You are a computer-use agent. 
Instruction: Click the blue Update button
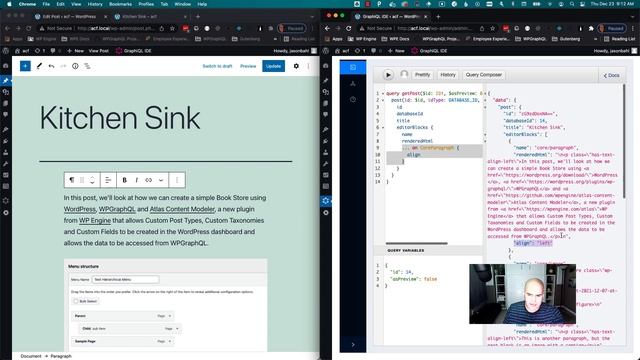pyautogui.click(x=273, y=66)
